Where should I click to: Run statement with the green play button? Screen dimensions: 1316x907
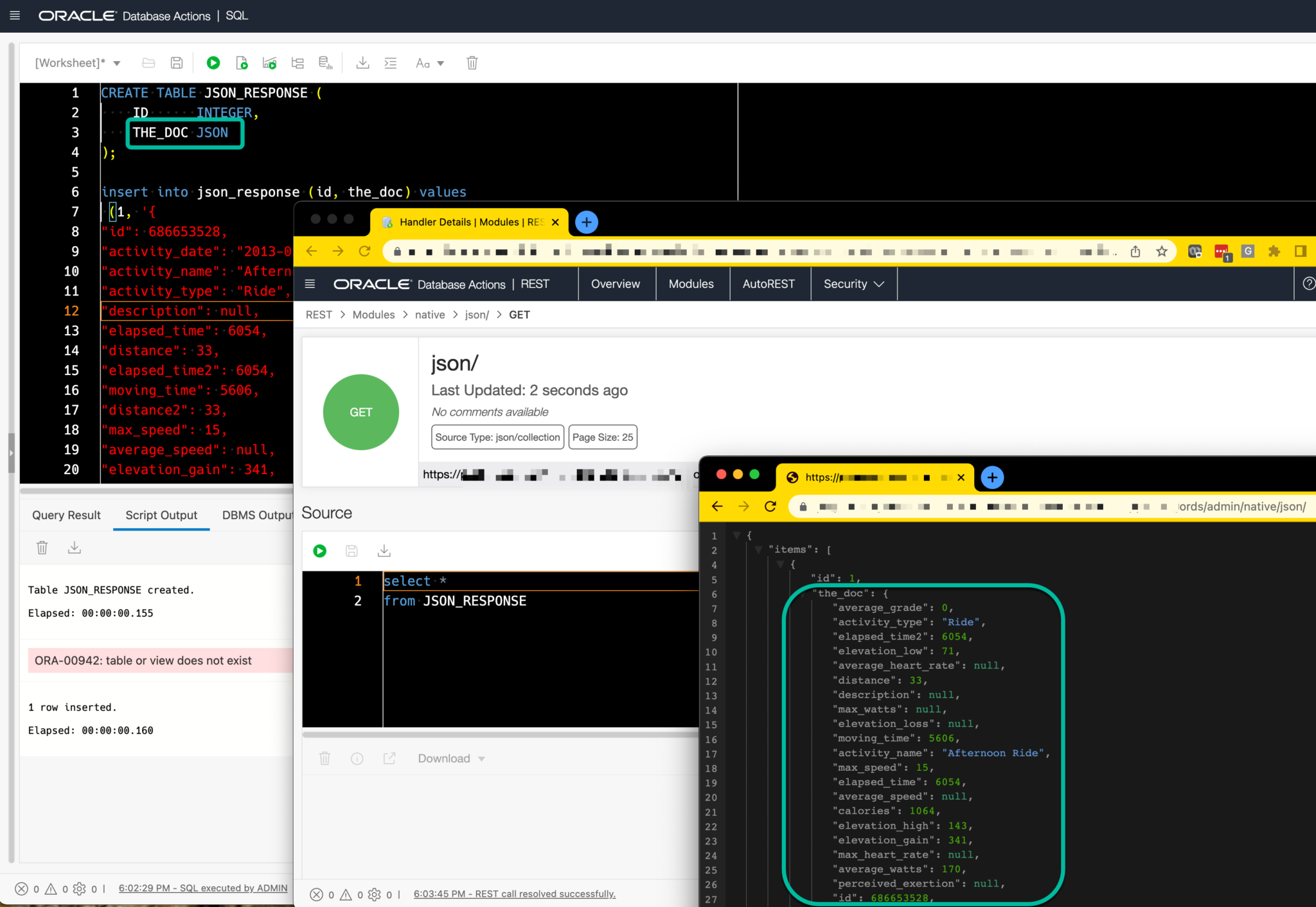tap(213, 63)
